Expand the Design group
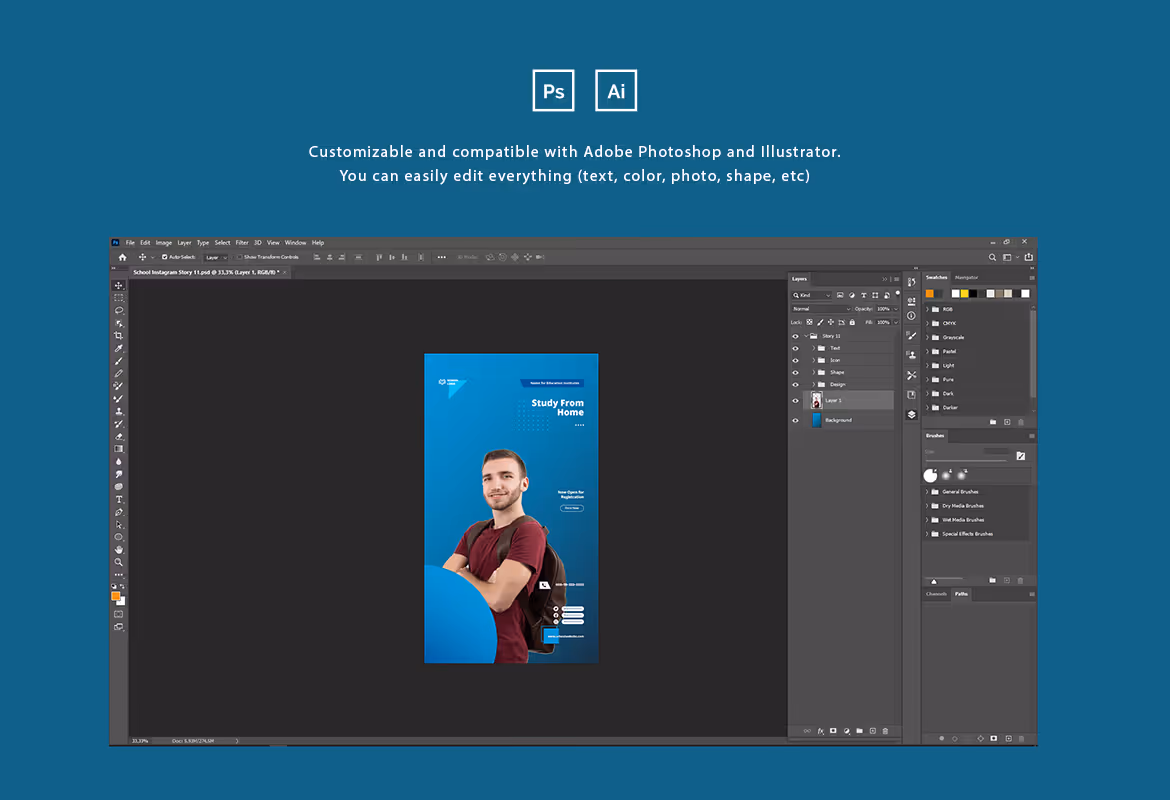The image size is (1170, 800). (x=813, y=385)
